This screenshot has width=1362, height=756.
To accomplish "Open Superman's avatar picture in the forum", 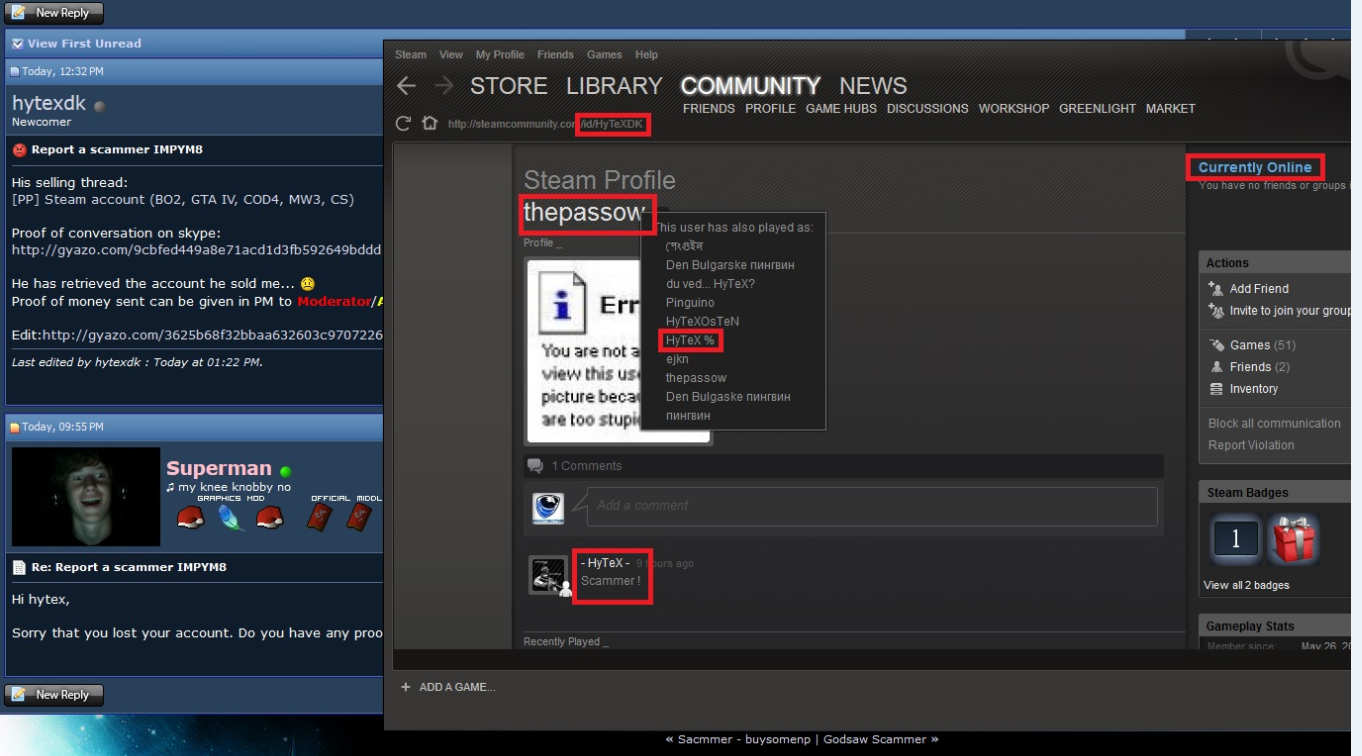I will (86, 497).
